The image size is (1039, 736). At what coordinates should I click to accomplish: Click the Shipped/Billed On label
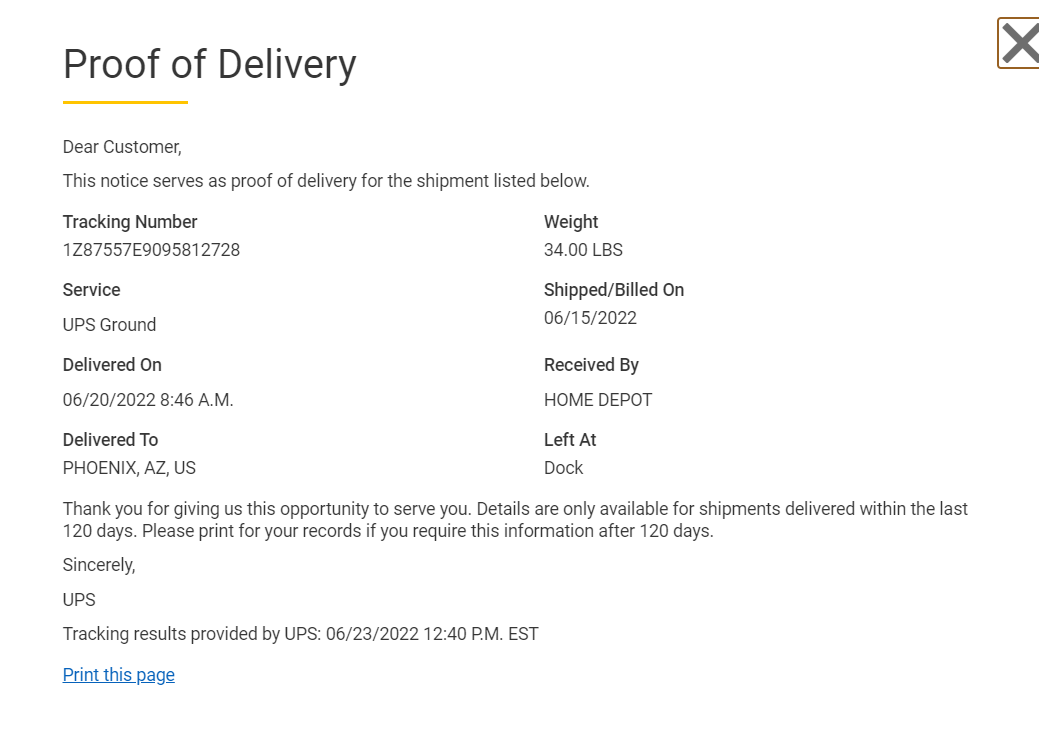pos(614,290)
